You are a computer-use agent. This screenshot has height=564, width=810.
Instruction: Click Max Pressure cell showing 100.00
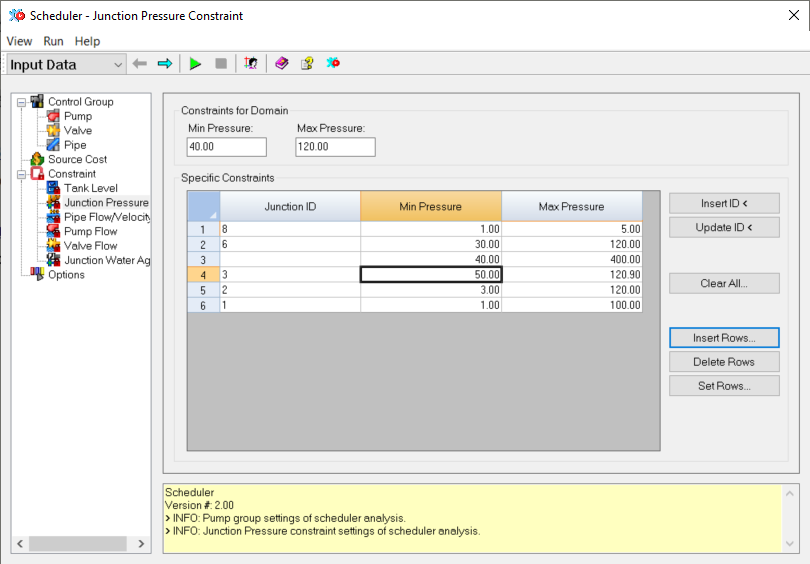click(x=571, y=305)
